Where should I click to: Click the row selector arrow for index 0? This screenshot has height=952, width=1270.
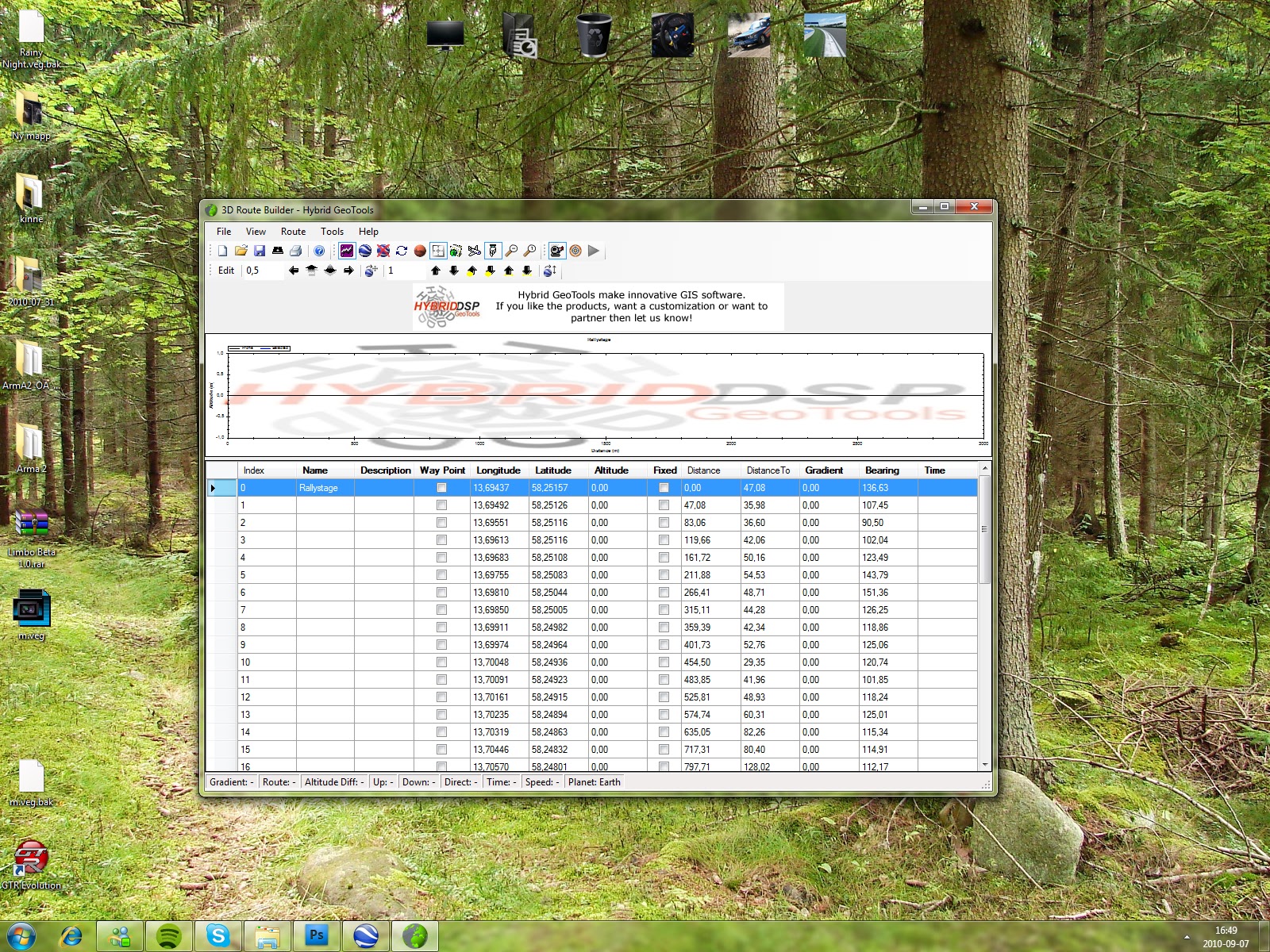point(221,488)
